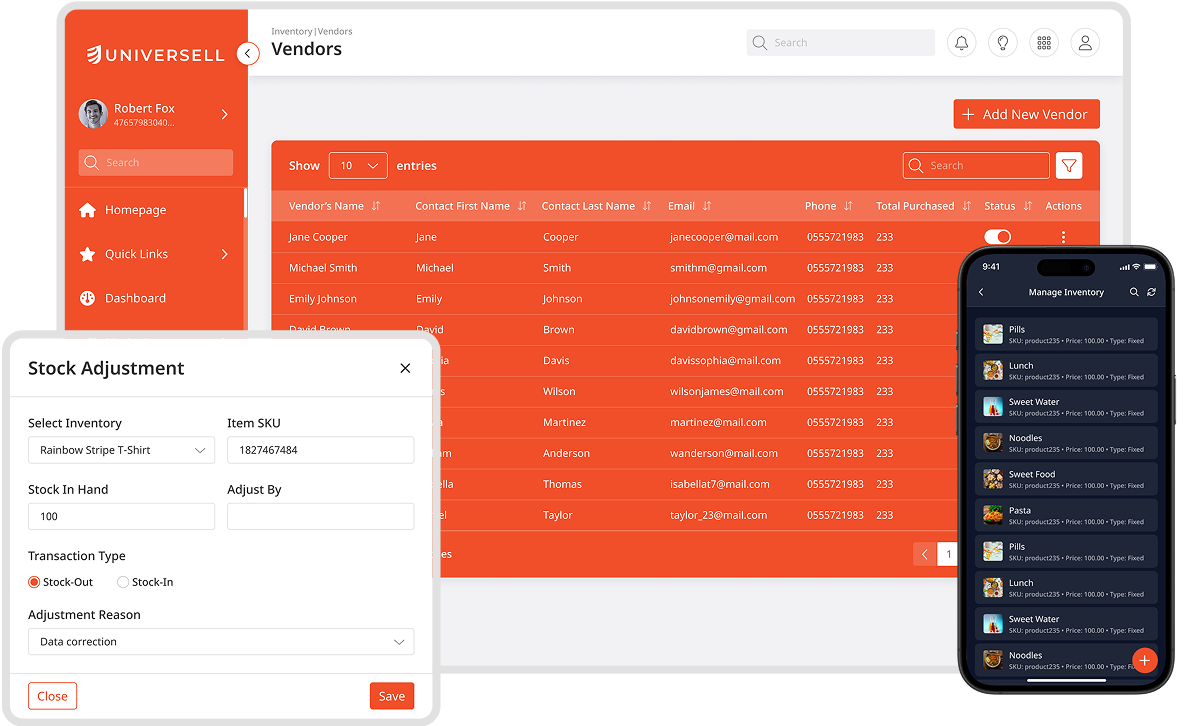The height and width of the screenshot is (726, 1186).
Task: Click the Close button in Stock Adjustment
Action: click(x=52, y=697)
